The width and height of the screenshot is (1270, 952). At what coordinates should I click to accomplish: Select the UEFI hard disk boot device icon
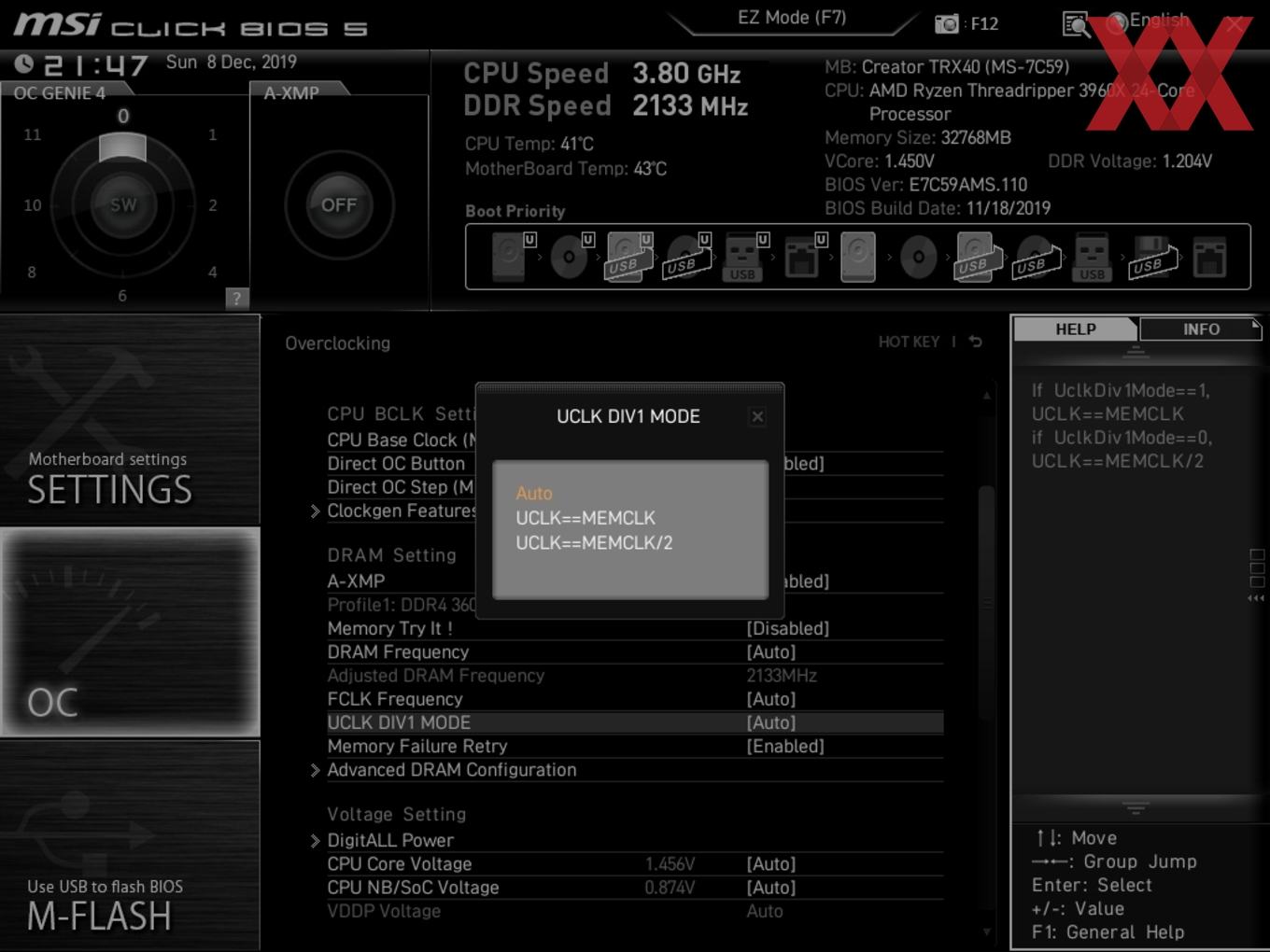tap(512, 256)
